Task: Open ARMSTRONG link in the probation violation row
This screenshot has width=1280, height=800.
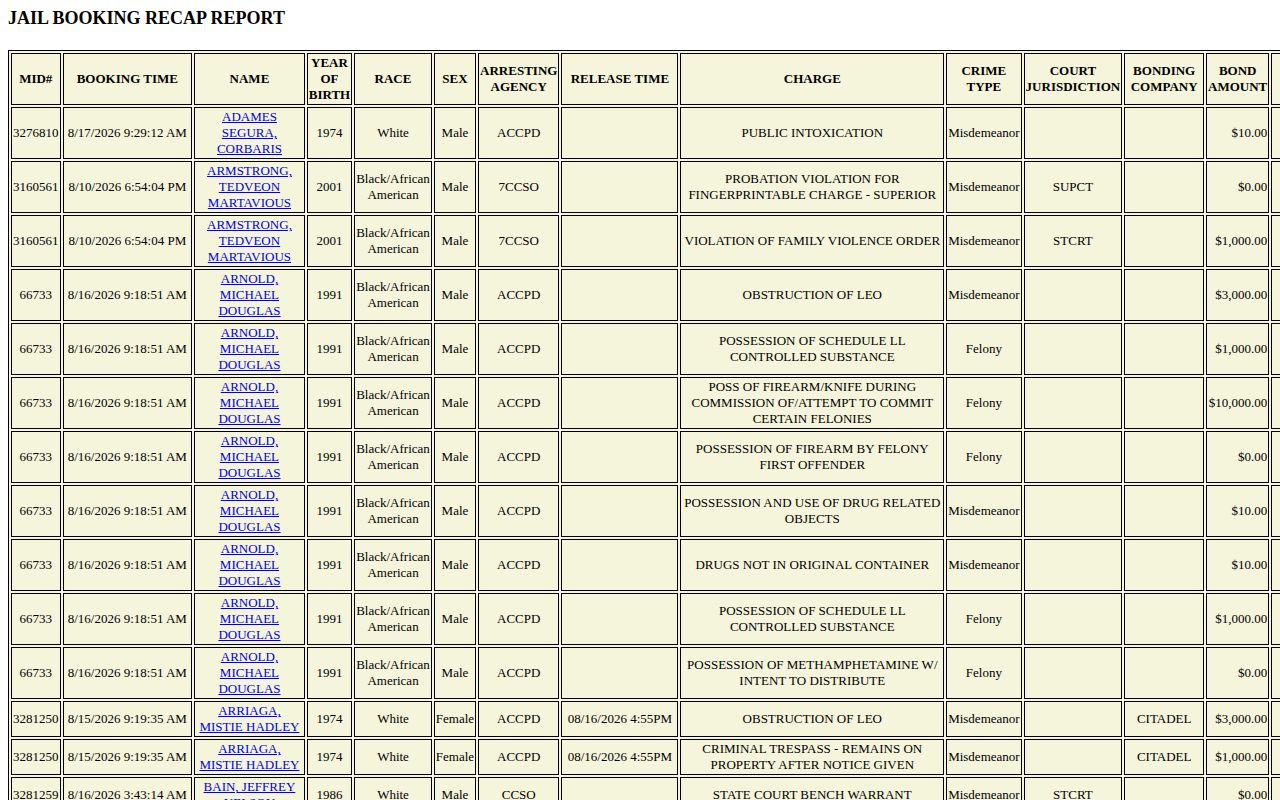Action: (x=249, y=187)
